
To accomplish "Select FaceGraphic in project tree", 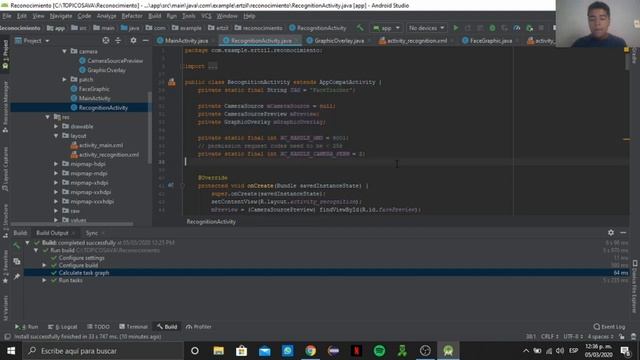I will click(90, 89).
